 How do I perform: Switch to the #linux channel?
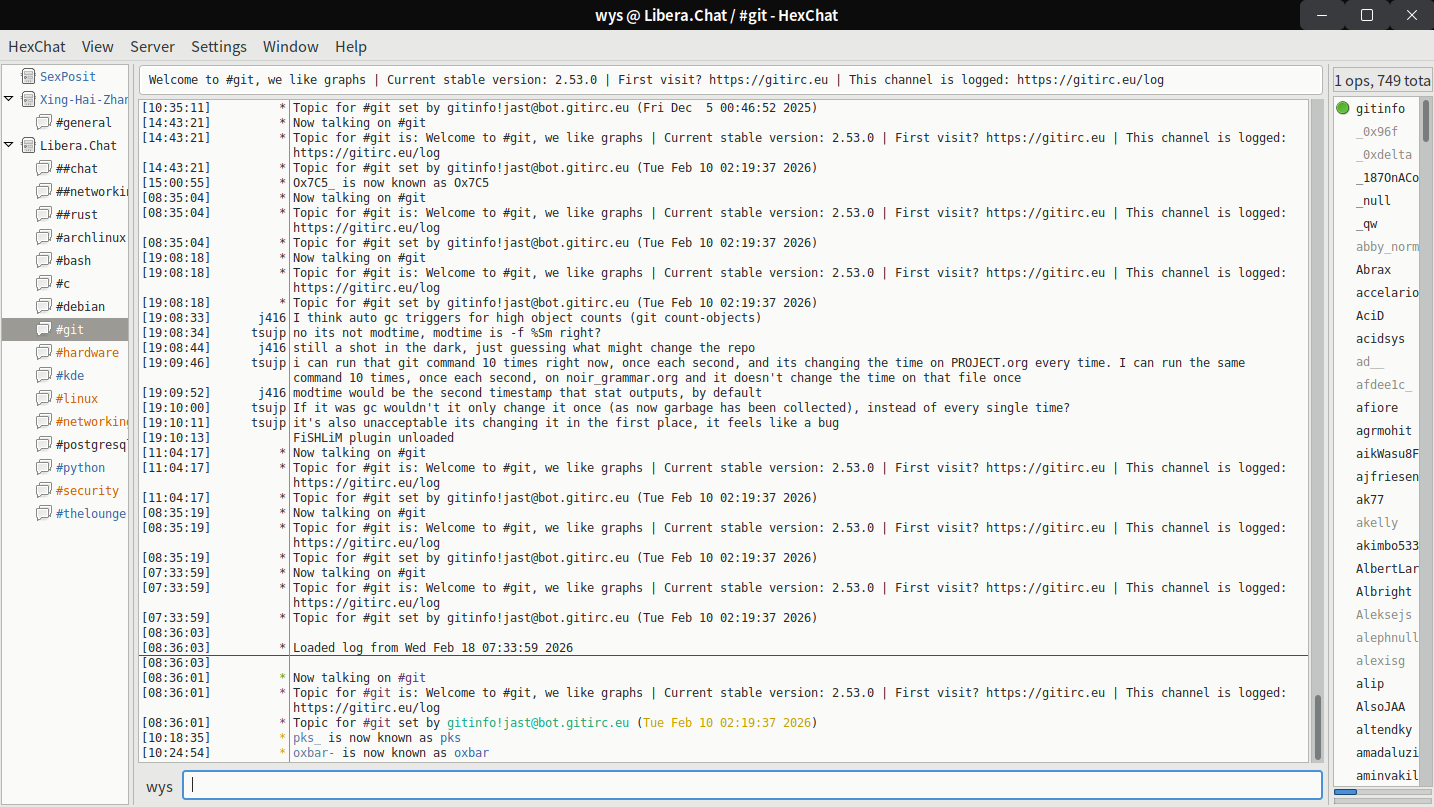point(77,399)
